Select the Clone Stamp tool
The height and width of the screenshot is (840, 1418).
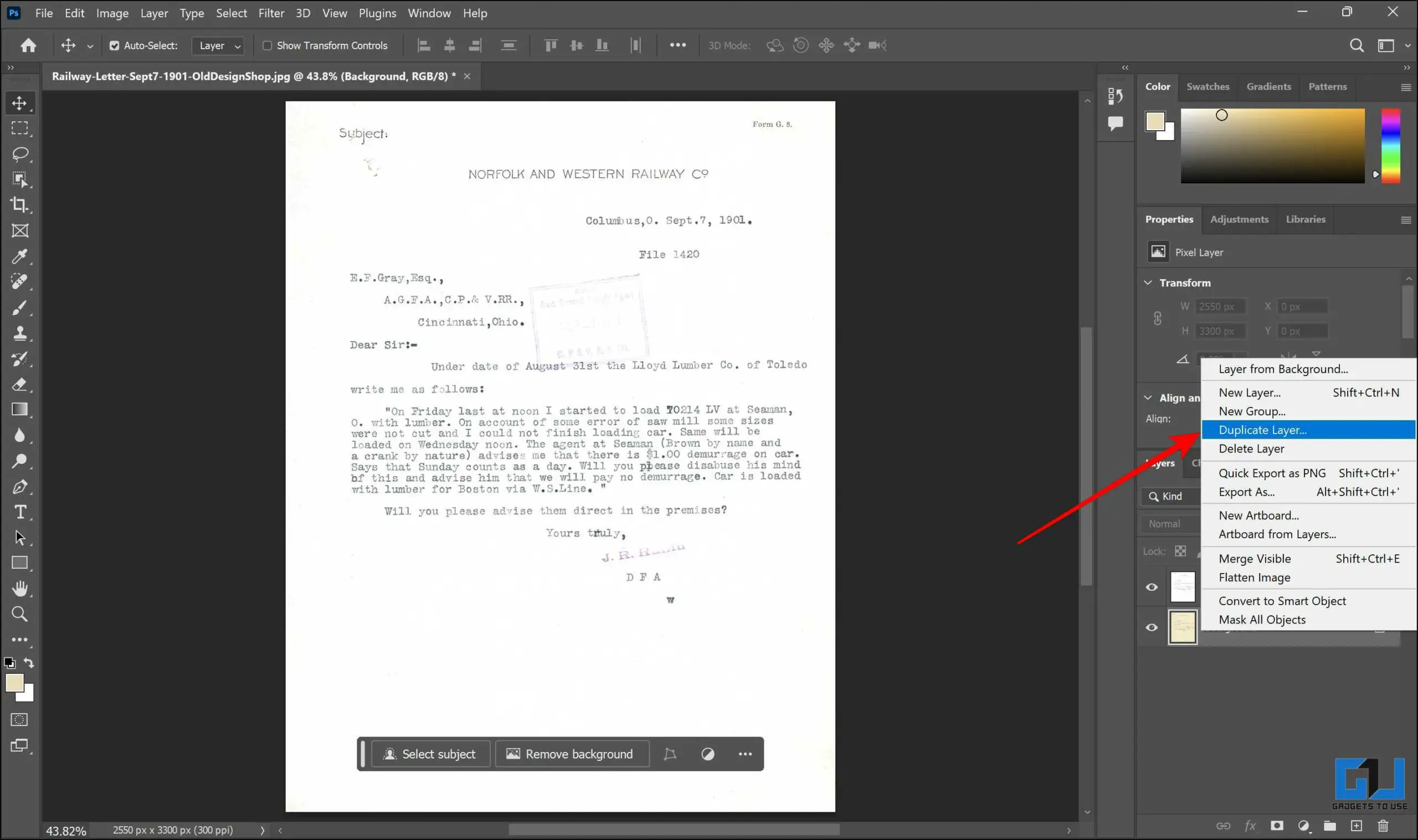click(20, 333)
